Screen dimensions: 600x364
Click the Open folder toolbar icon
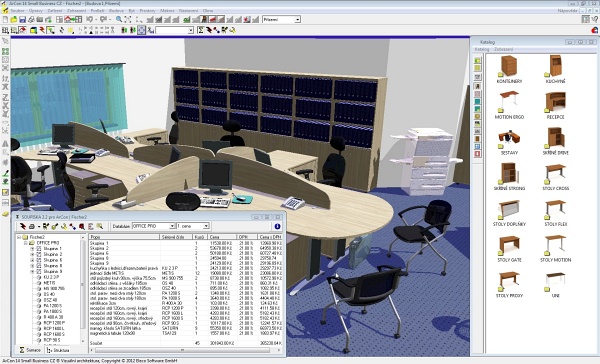click(14, 19)
